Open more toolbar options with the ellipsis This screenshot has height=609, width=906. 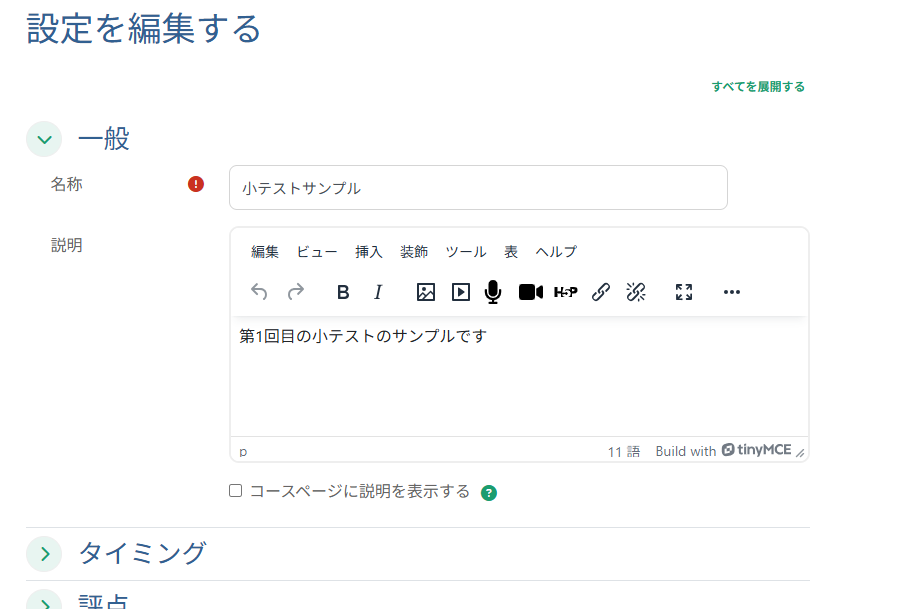731,292
